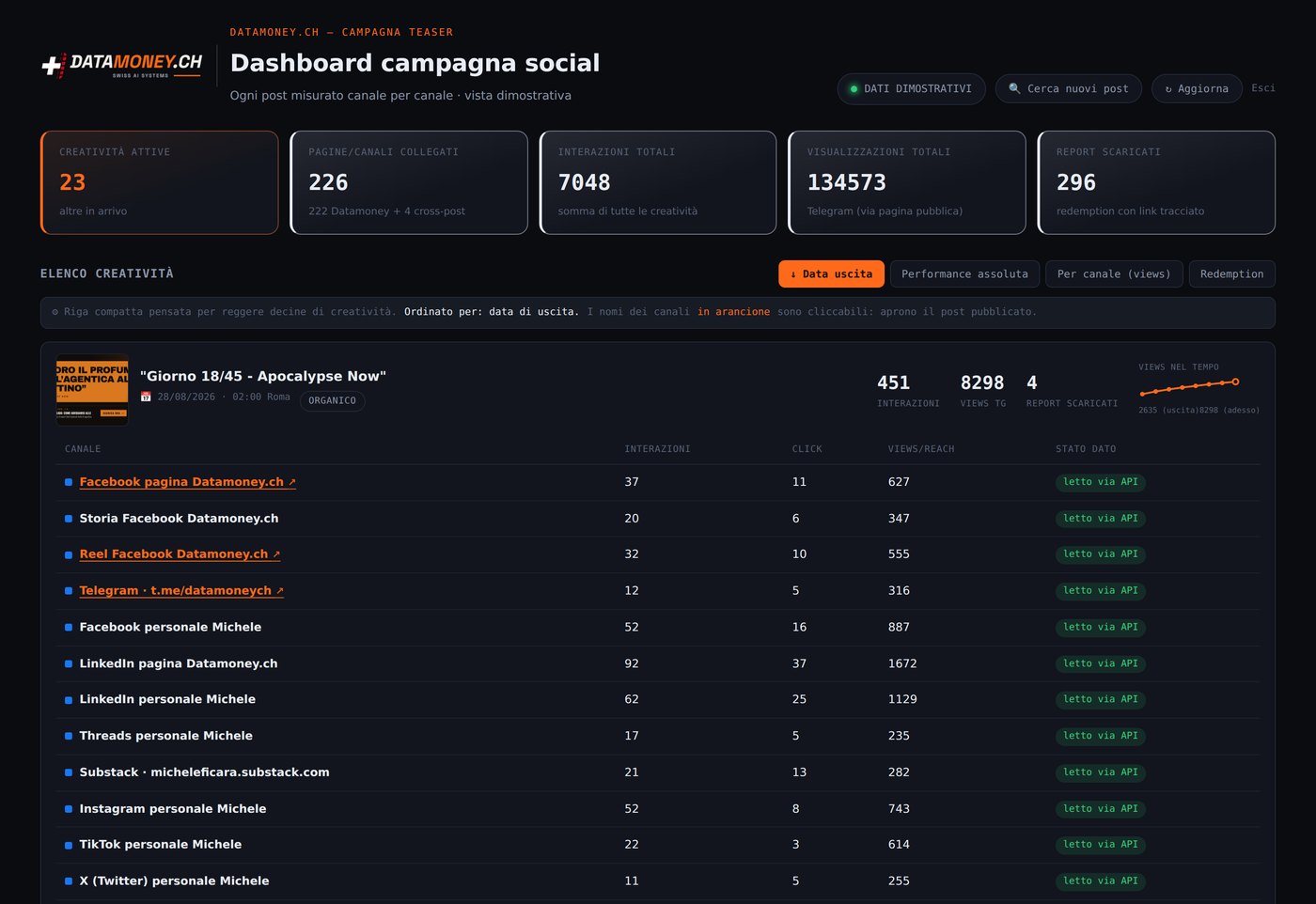Click the Aggiorna button

1197,88
